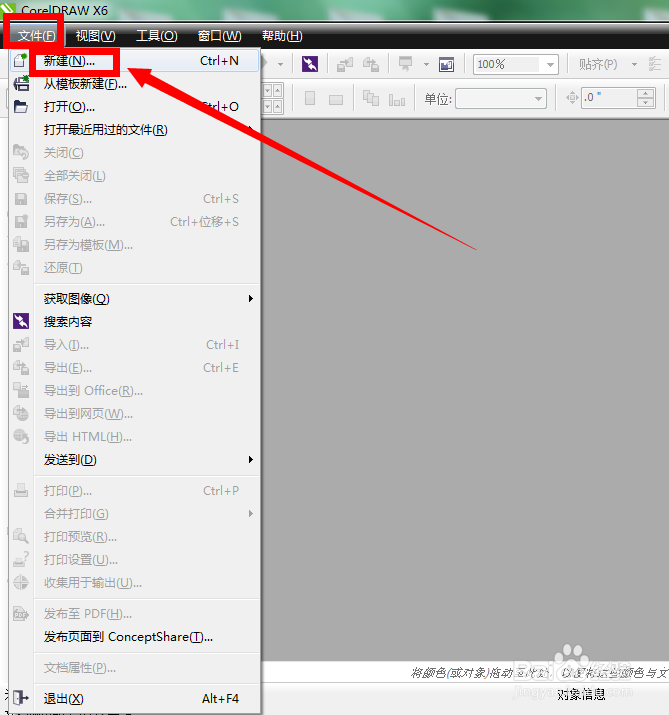Image resolution: width=669 pixels, height=715 pixels.
Task: Click the 贴齐(P) snap button
Action: coord(598,64)
